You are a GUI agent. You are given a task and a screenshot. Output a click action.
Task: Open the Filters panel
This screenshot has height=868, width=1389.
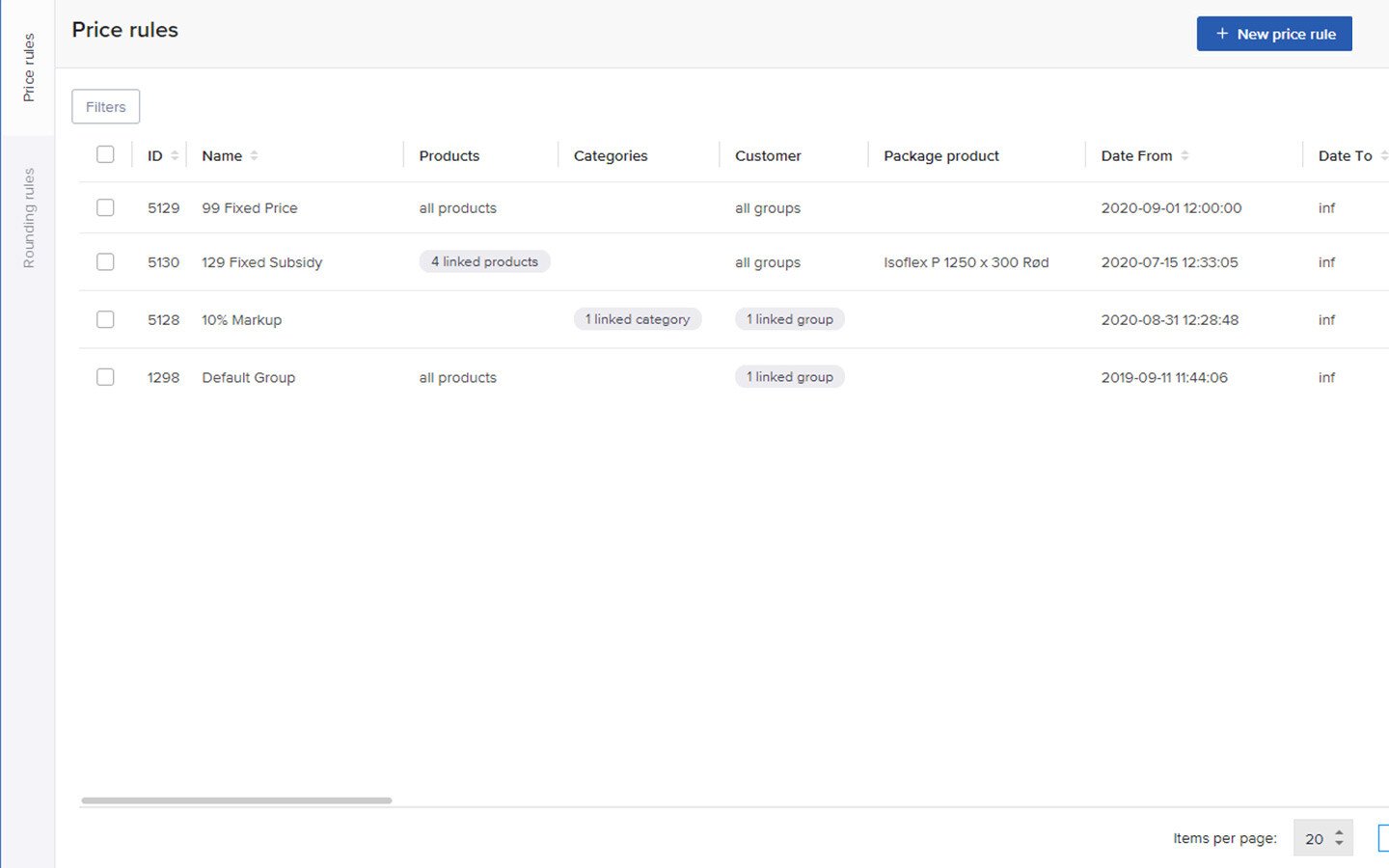105,107
